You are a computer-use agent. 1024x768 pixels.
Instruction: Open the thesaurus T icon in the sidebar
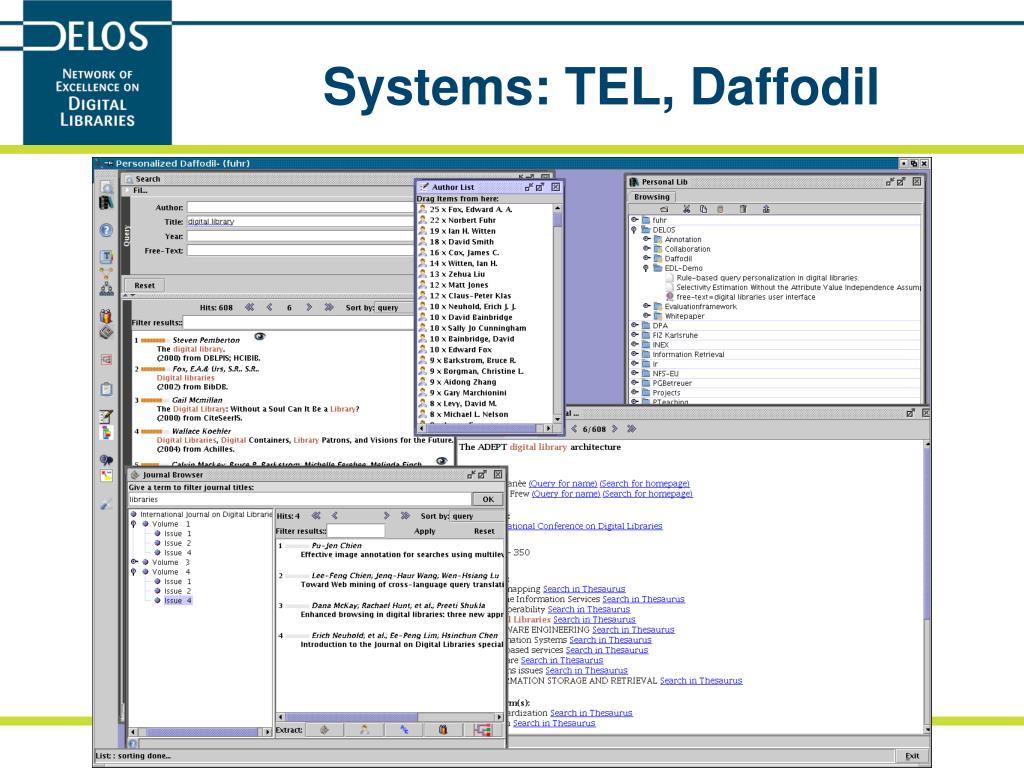click(106, 257)
